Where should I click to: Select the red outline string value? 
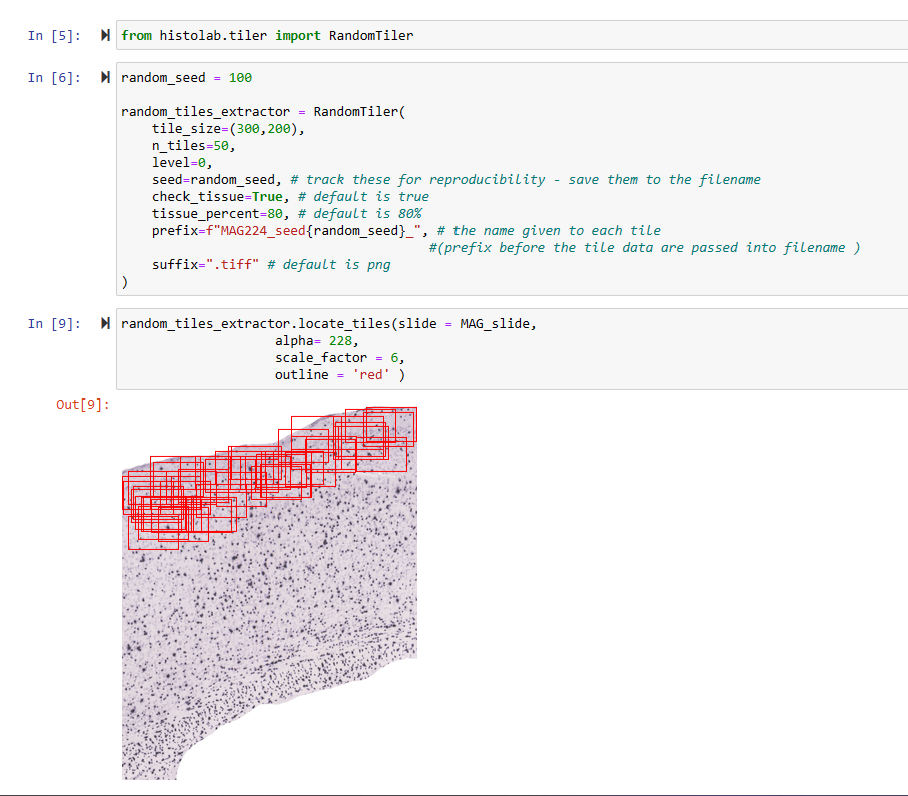[369, 373]
